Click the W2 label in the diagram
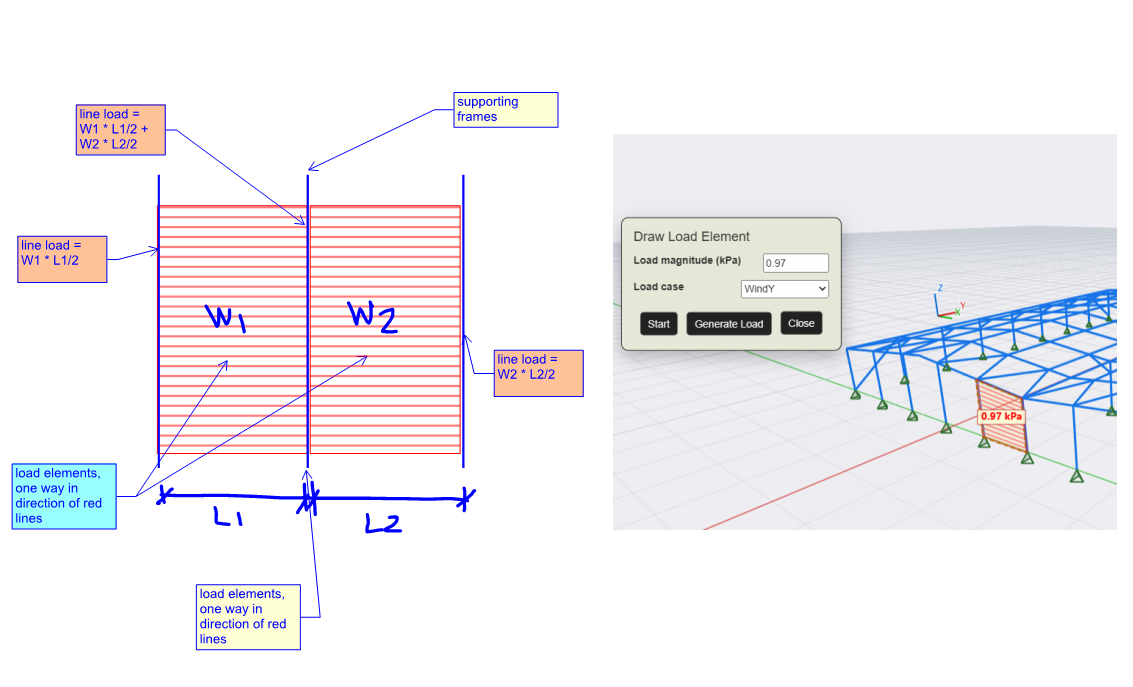 click(372, 317)
